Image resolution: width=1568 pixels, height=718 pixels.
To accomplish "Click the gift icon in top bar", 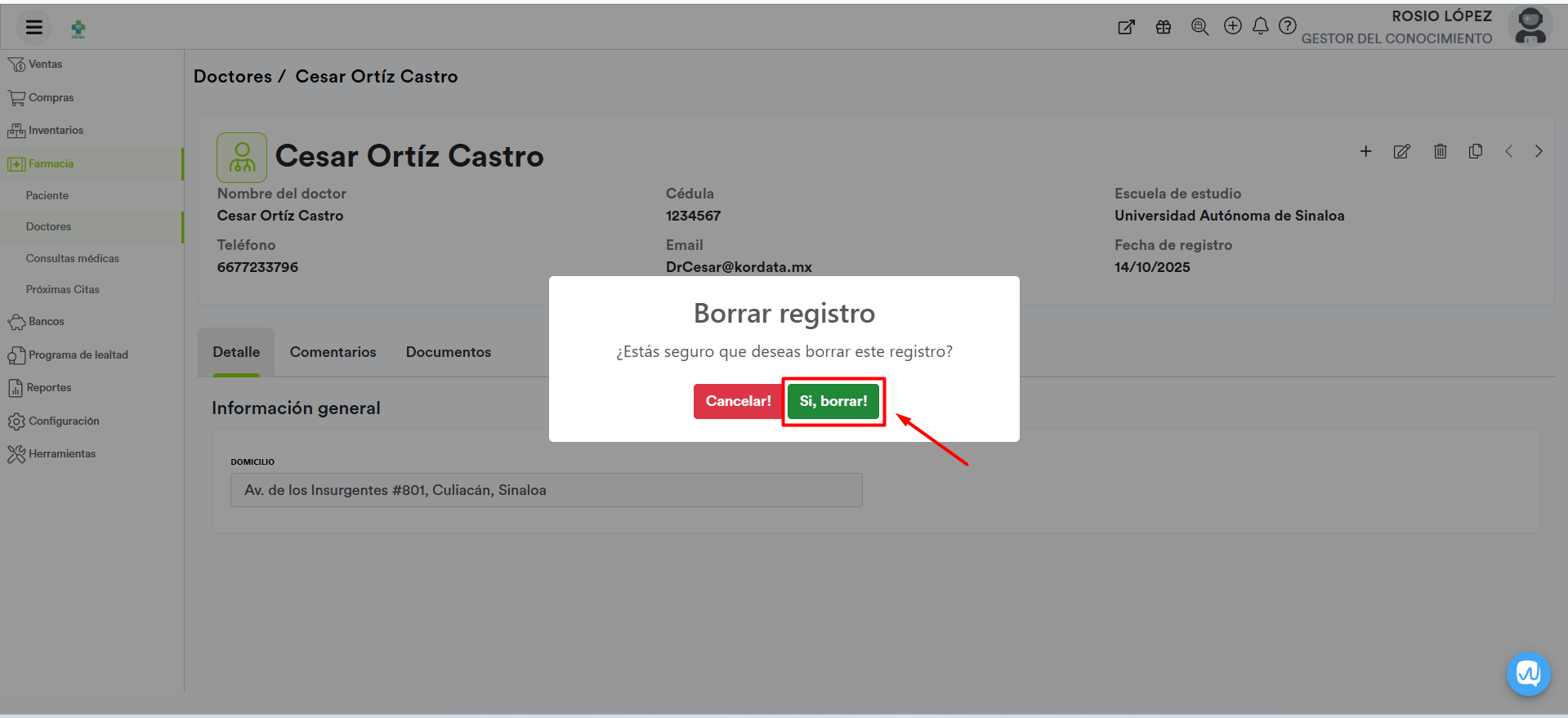I will coord(1164,27).
